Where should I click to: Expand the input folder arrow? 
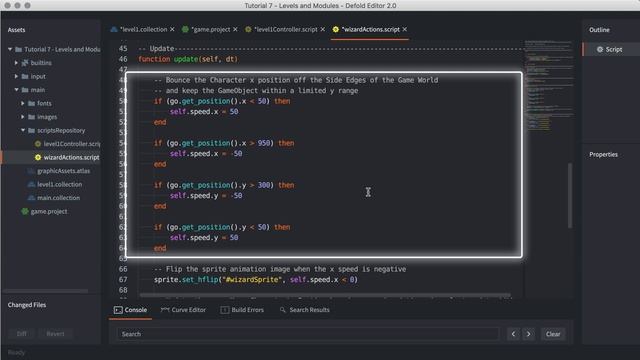(x=16, y=76)
